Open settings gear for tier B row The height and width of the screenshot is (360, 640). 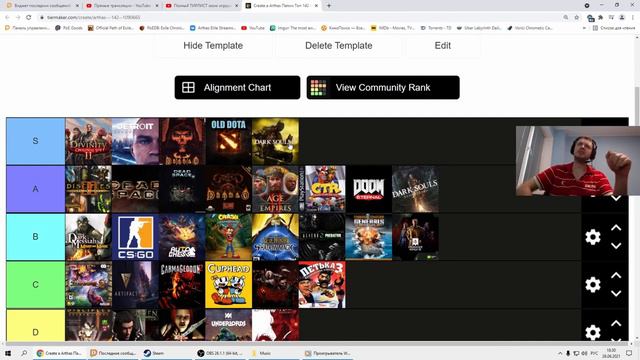tap(593, 237)
